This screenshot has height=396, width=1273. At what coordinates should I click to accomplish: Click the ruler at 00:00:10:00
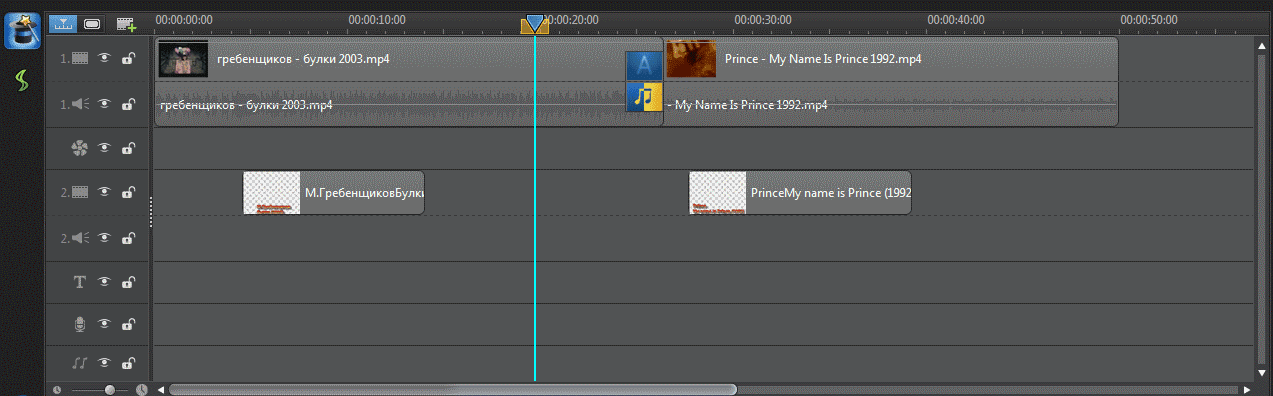377,19
